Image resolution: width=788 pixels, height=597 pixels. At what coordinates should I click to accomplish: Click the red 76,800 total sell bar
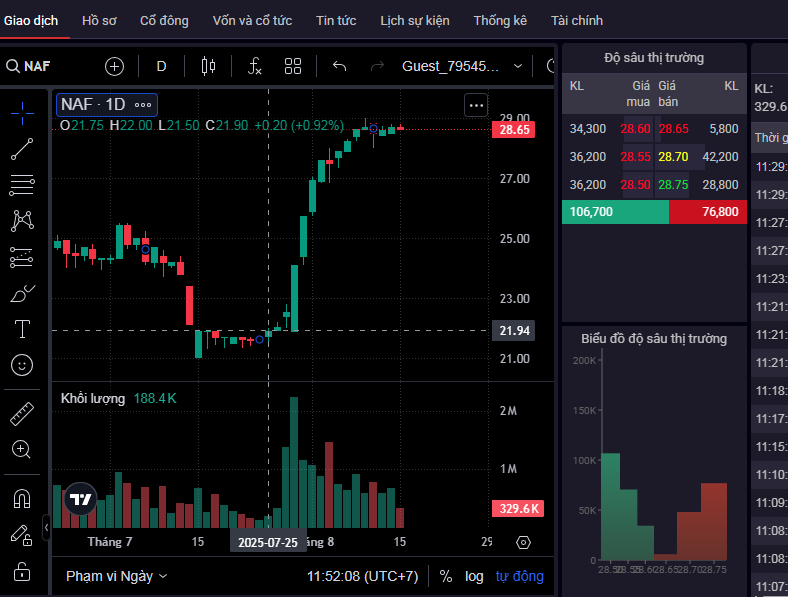708,212
